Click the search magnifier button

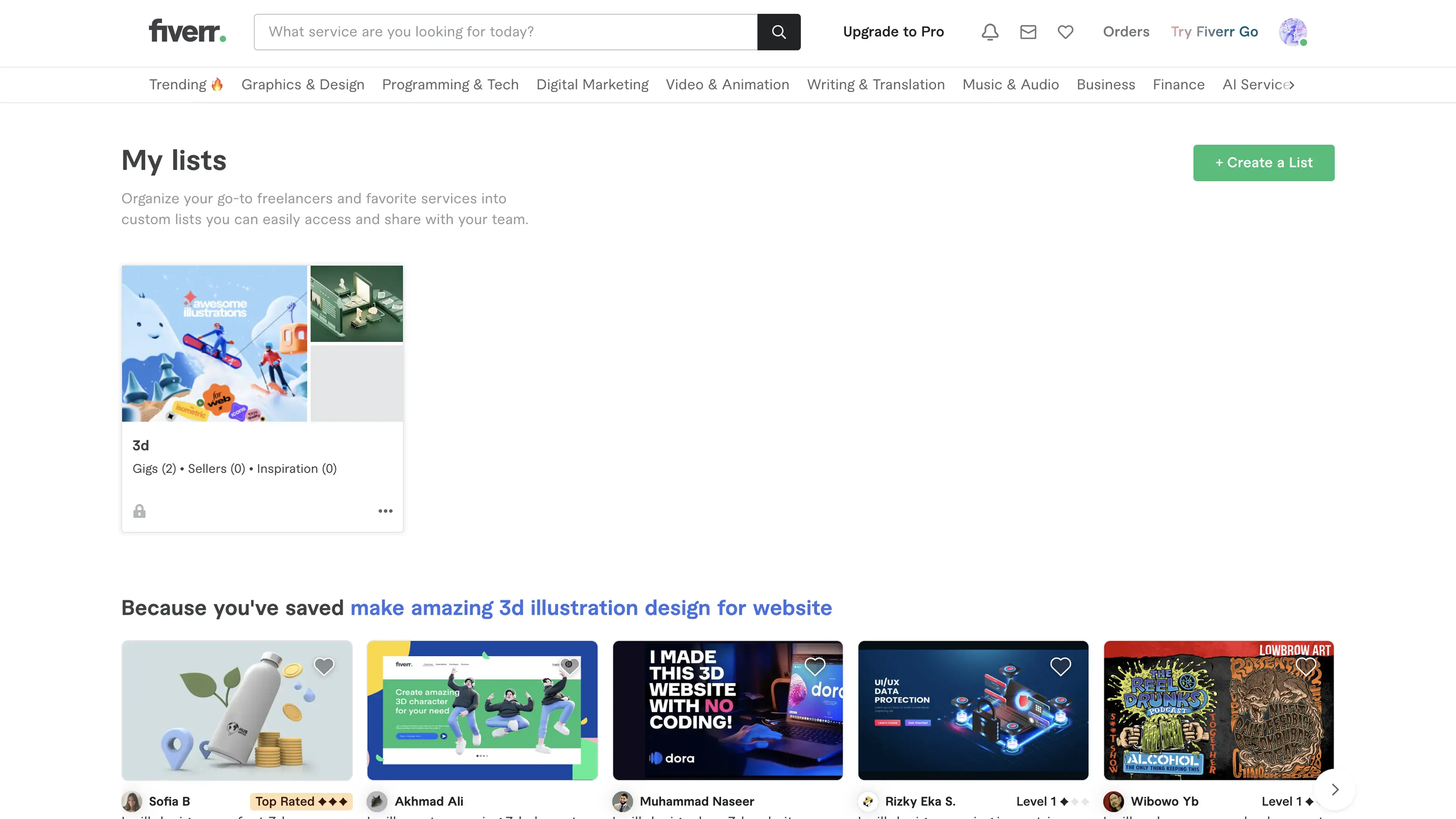point(778,31)
